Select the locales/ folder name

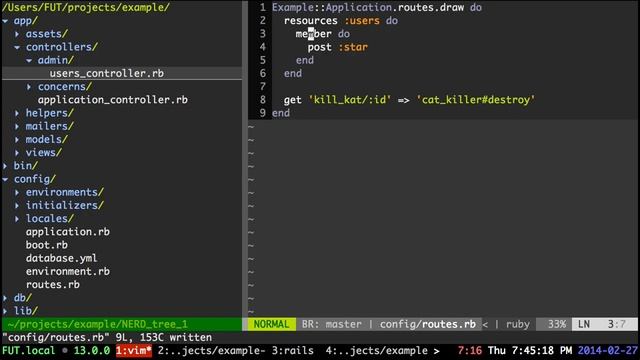pyautogui.click(x=50, y=219)
